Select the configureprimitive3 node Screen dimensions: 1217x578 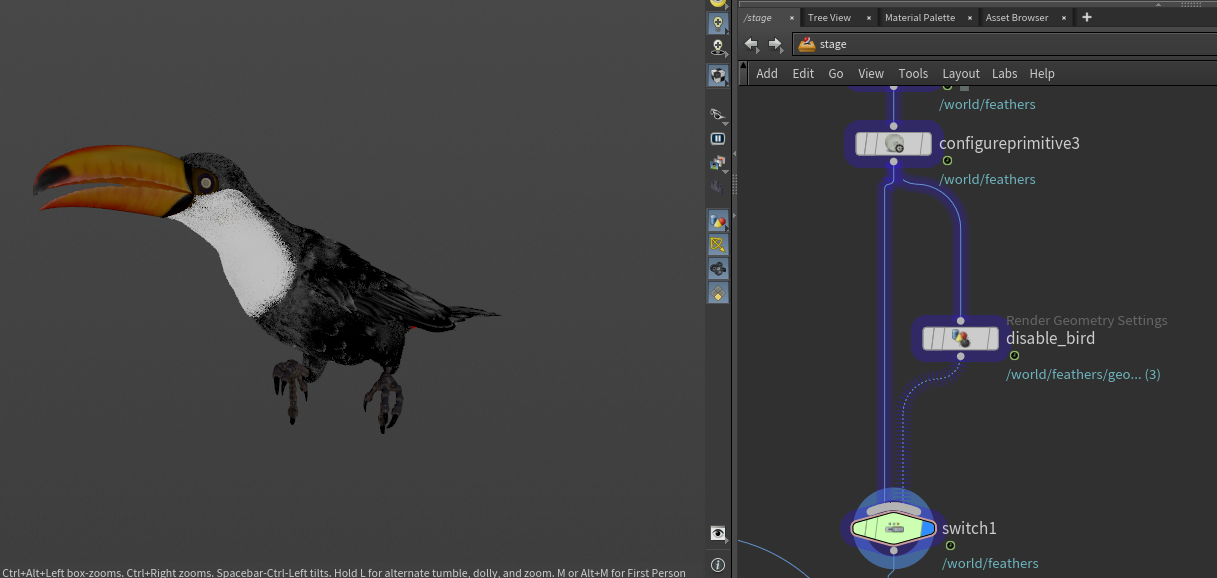[x=892, y=144]
